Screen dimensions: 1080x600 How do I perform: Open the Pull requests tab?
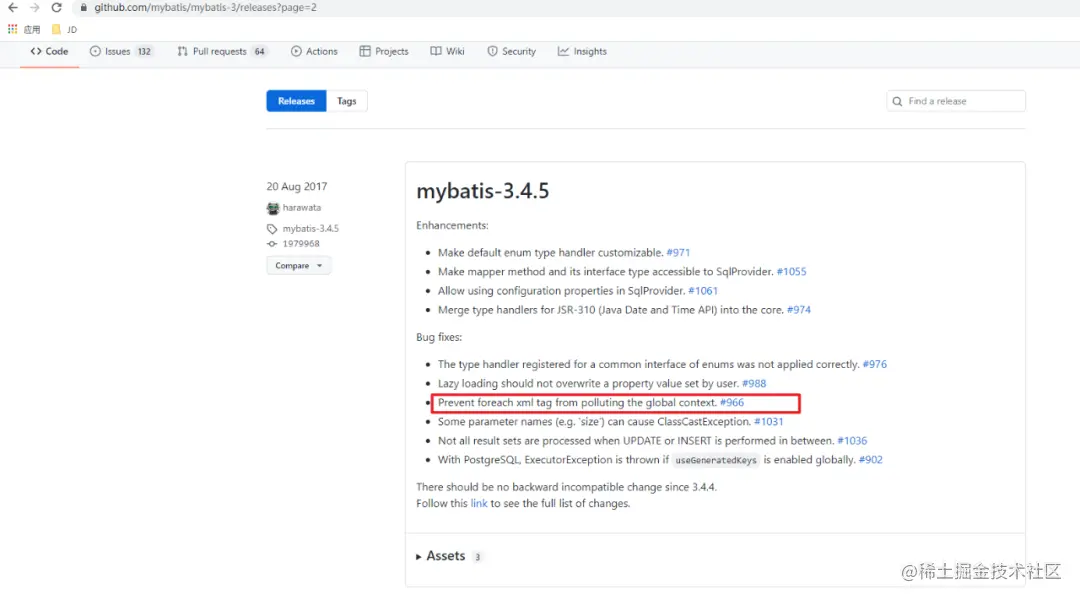tap(221, 51)
